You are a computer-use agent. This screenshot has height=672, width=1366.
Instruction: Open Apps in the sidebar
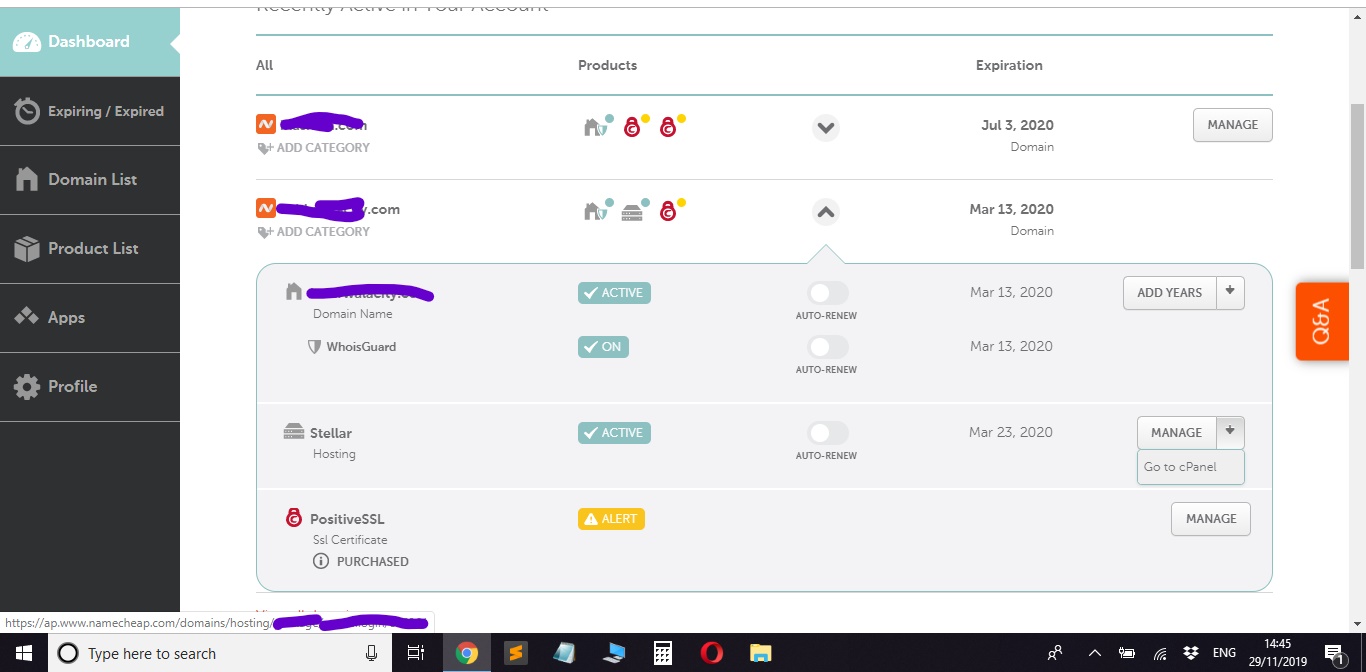coord(90,317)
